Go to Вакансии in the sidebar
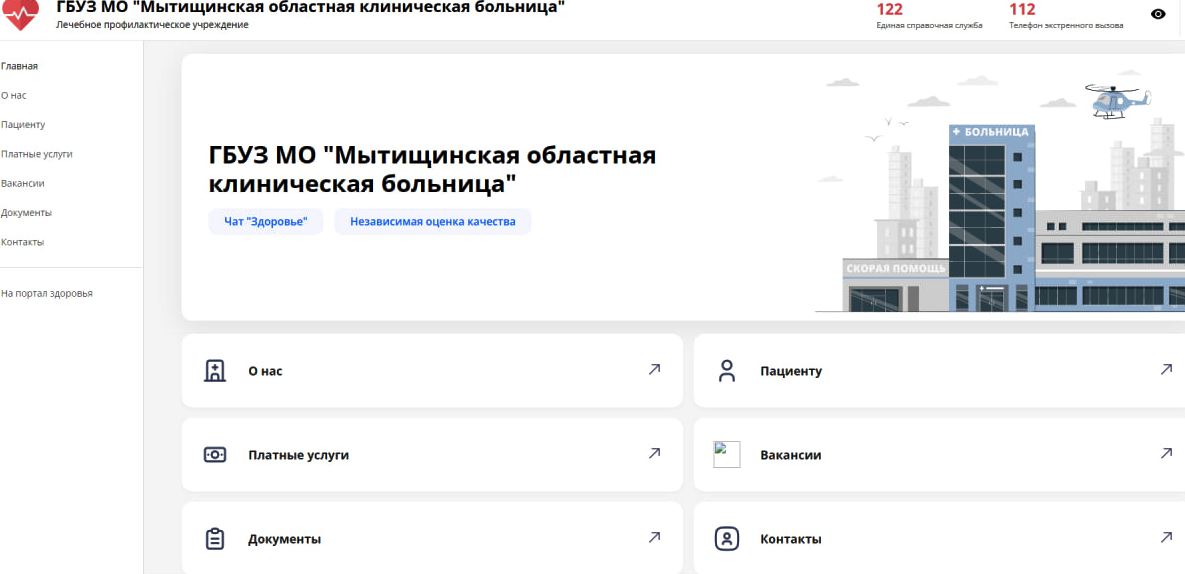This screenshot has height=574, width=1185. [23, 183]
